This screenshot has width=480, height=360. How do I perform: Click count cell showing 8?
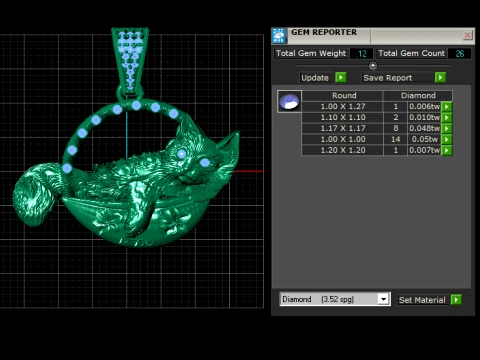point(395,128)
